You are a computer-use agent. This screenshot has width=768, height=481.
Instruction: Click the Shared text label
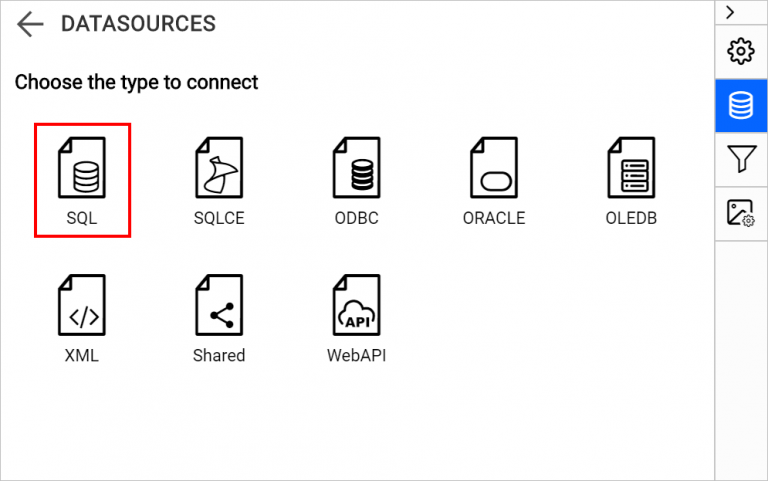coord(219,355)
